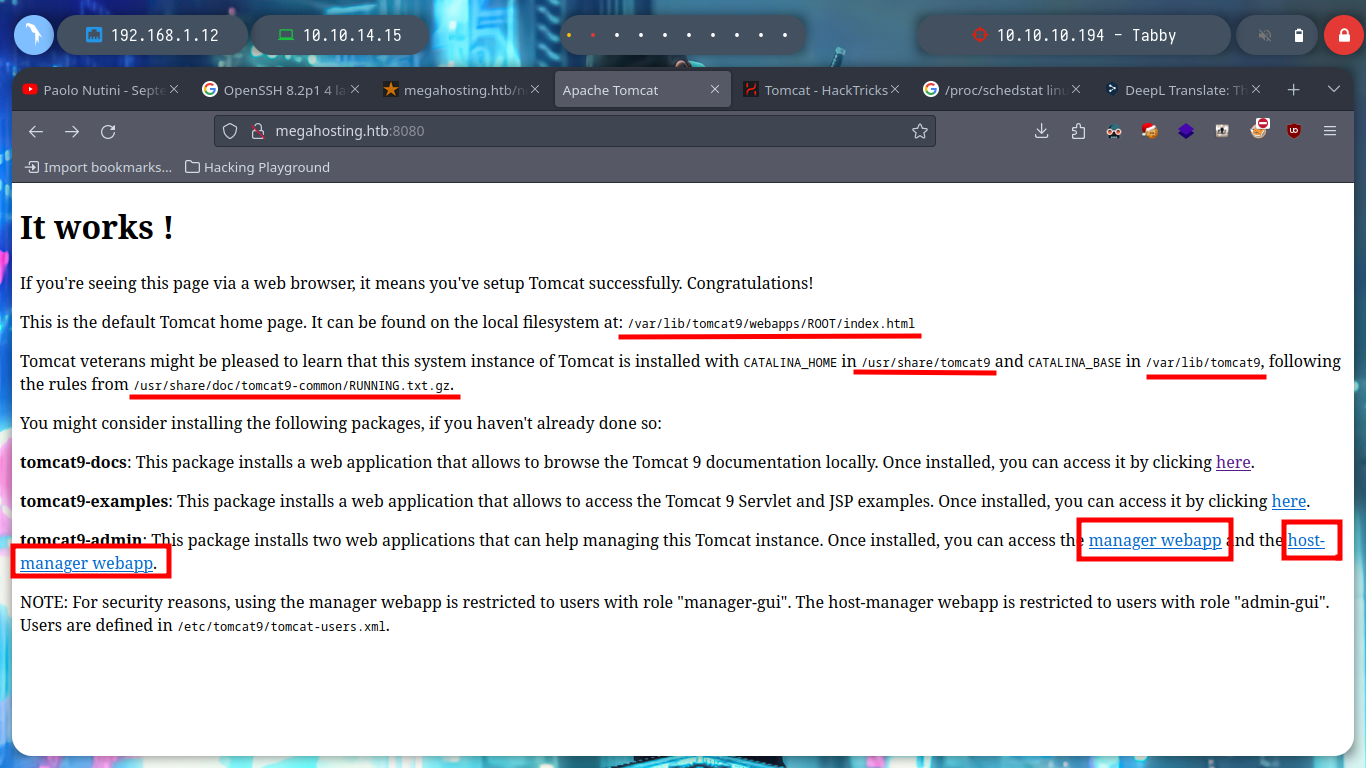Screen dimensions: 1366x768
Task: Click the extension icon with red no-entry badge
Action: click(x=1259, y=129)
